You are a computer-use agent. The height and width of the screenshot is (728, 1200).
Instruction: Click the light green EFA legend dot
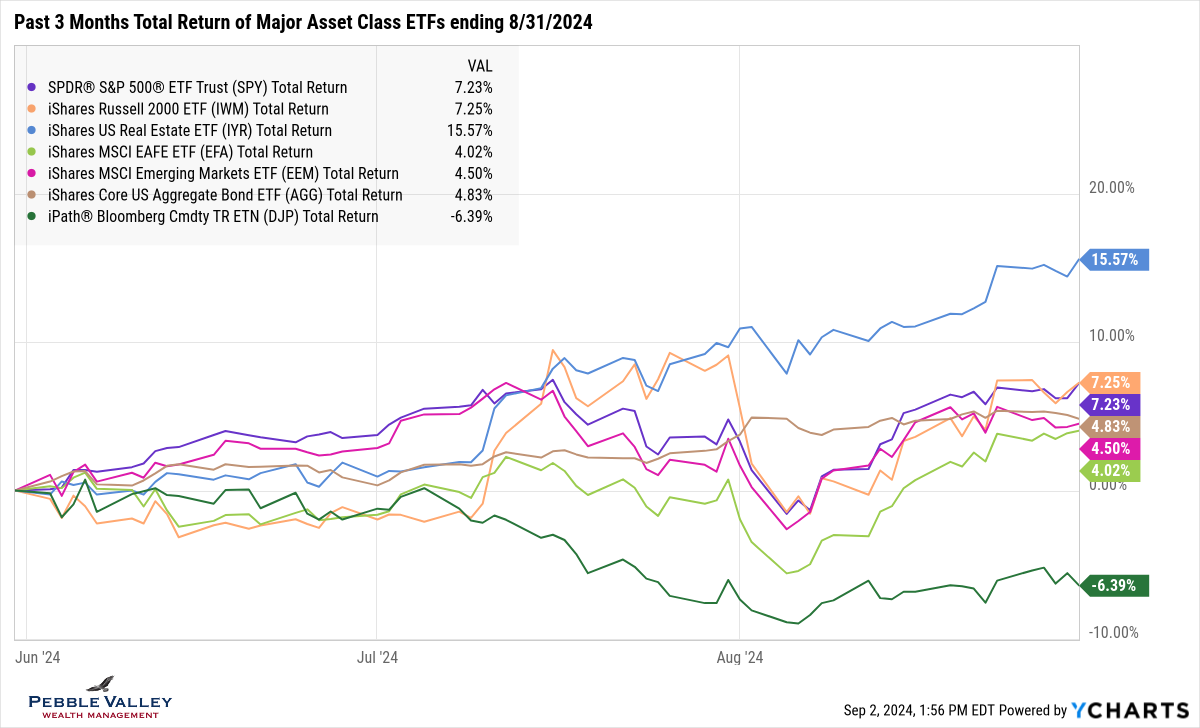click(35, 152)
